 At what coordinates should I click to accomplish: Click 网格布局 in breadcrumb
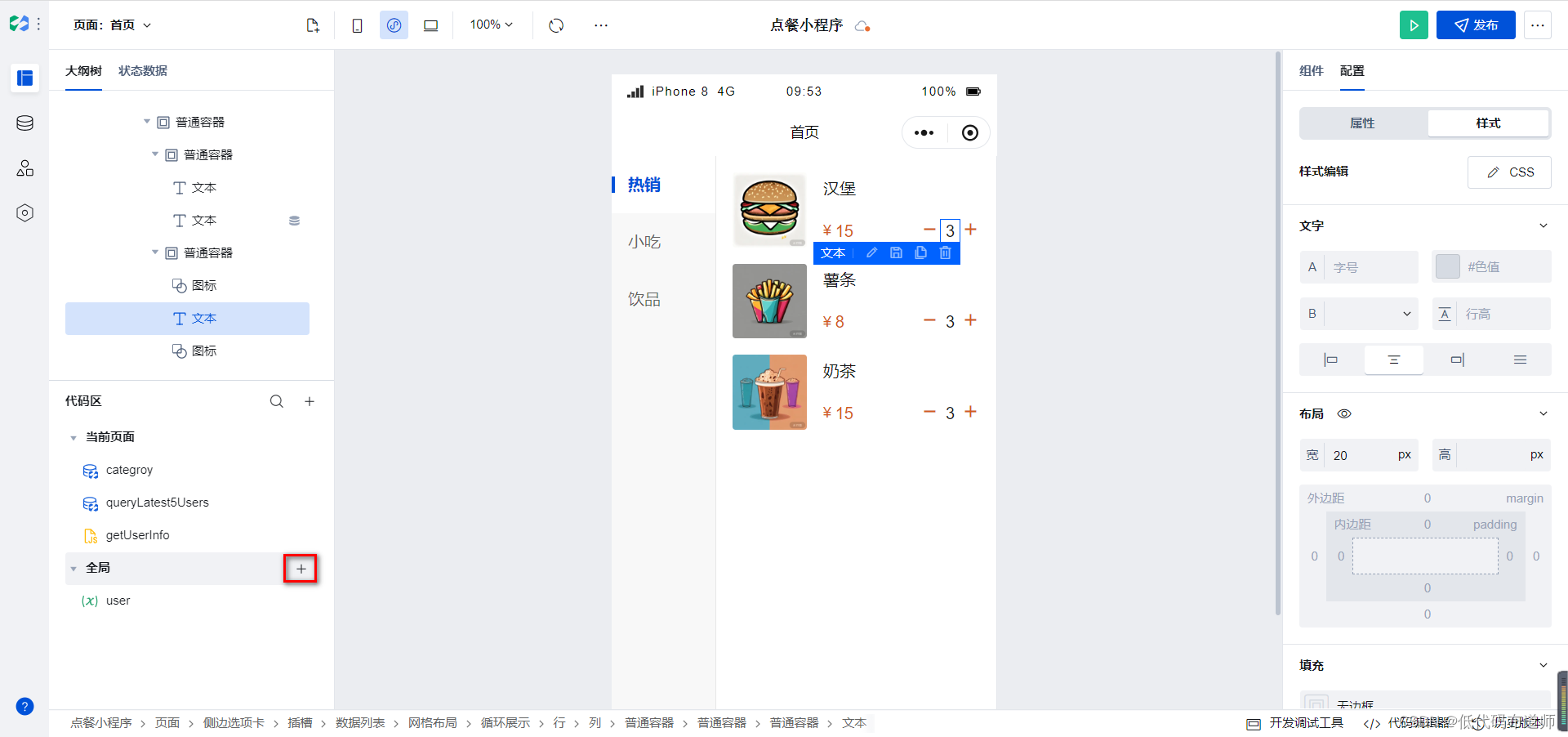433,723
